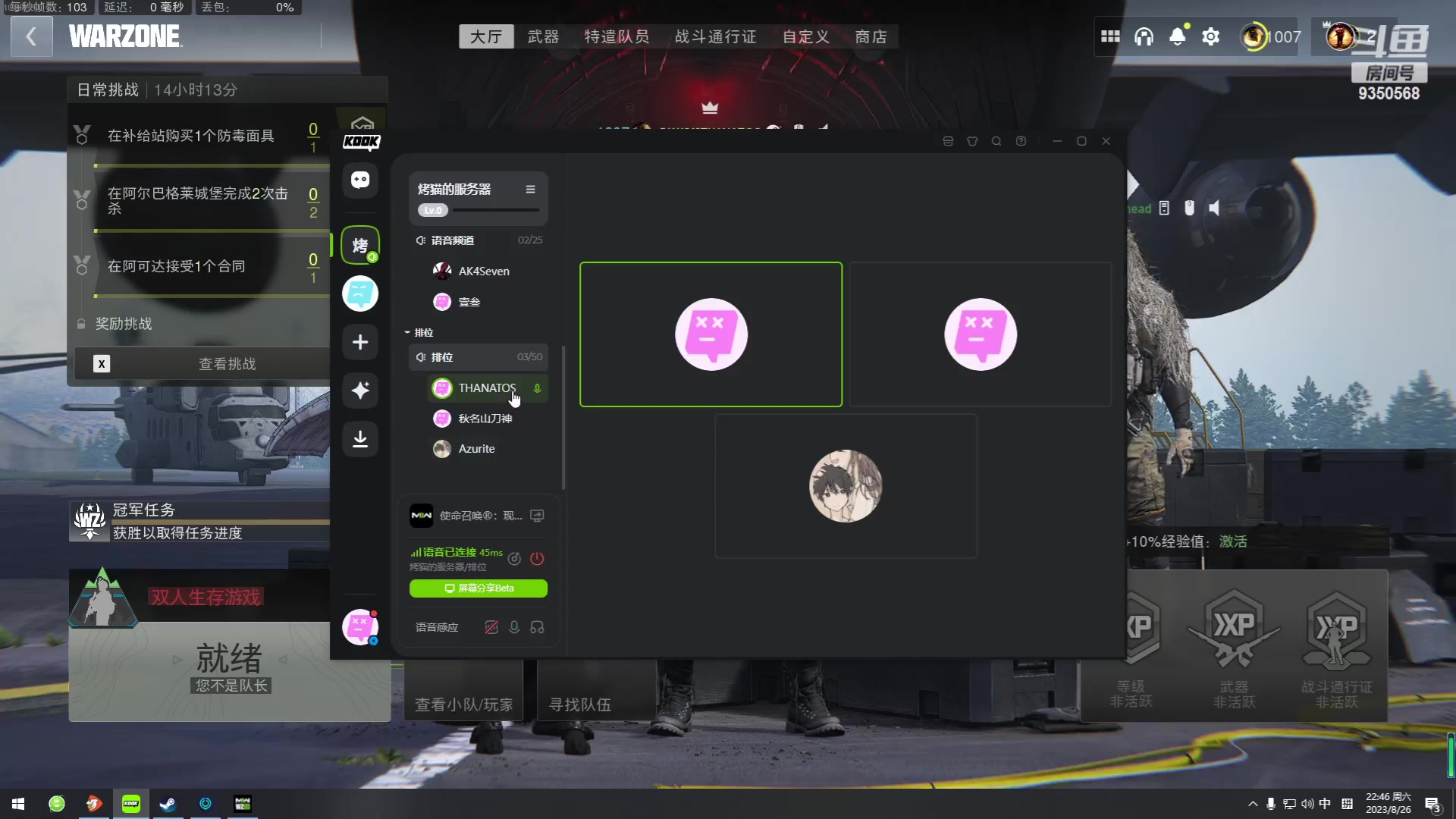
Task: Select the 语音频道 voice channel
Action: (453, 240)
